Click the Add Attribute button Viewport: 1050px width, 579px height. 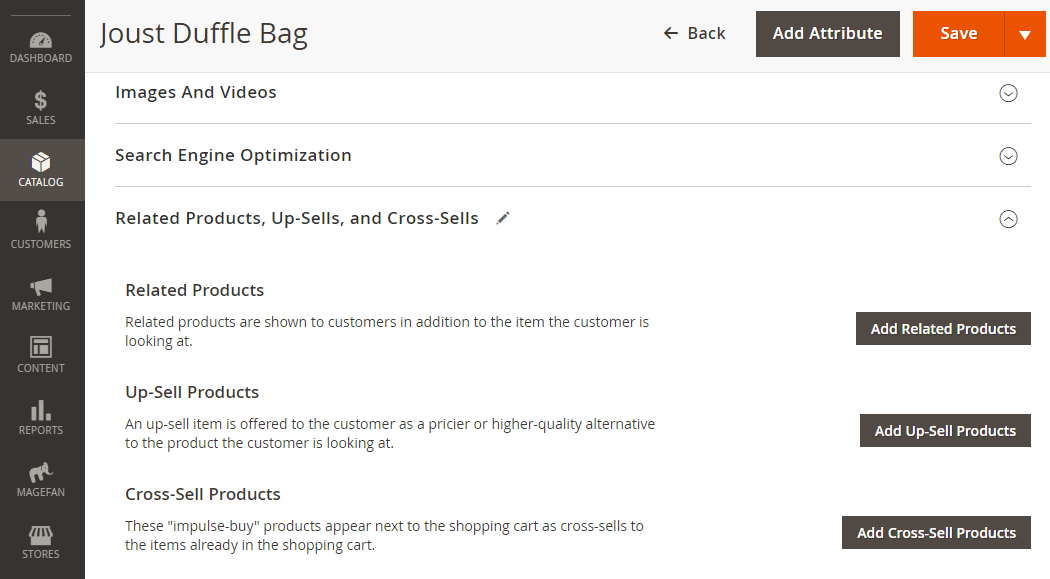(828, 34)
